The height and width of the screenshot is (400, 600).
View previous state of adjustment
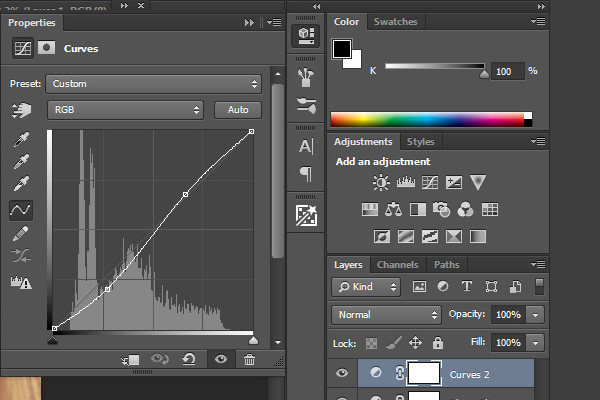point(160,359)
